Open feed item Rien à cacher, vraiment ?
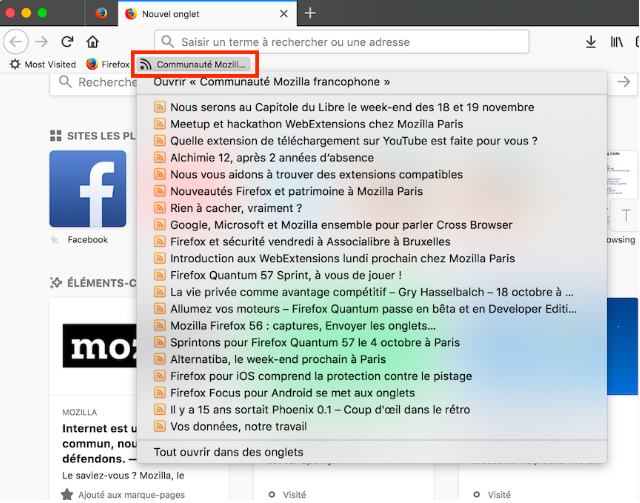 [236, 208]
